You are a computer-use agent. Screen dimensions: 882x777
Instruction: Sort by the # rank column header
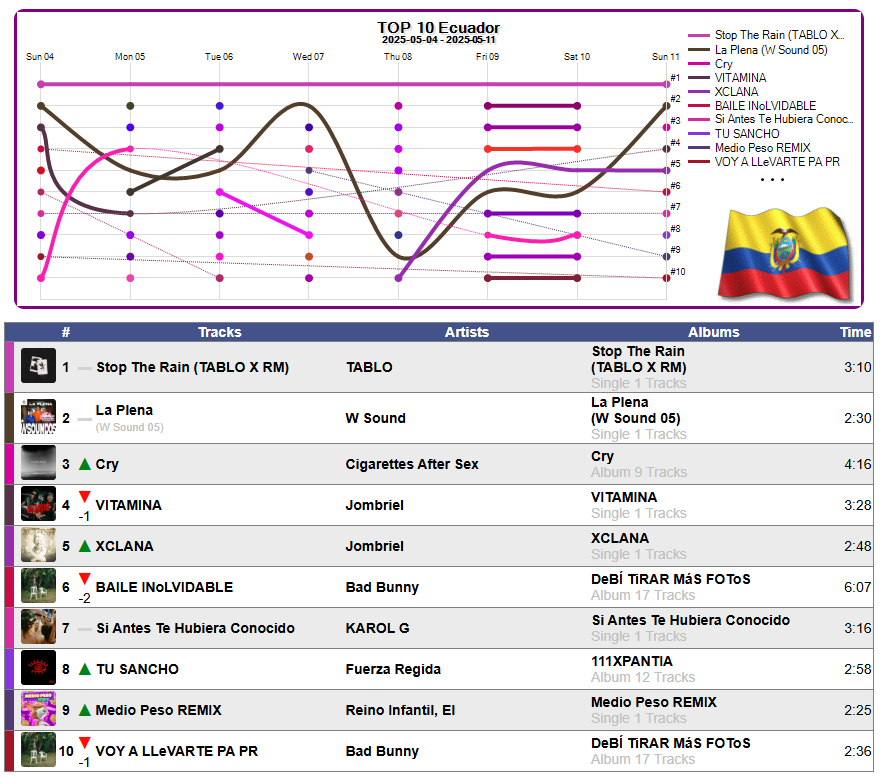[x=66, y=332]
